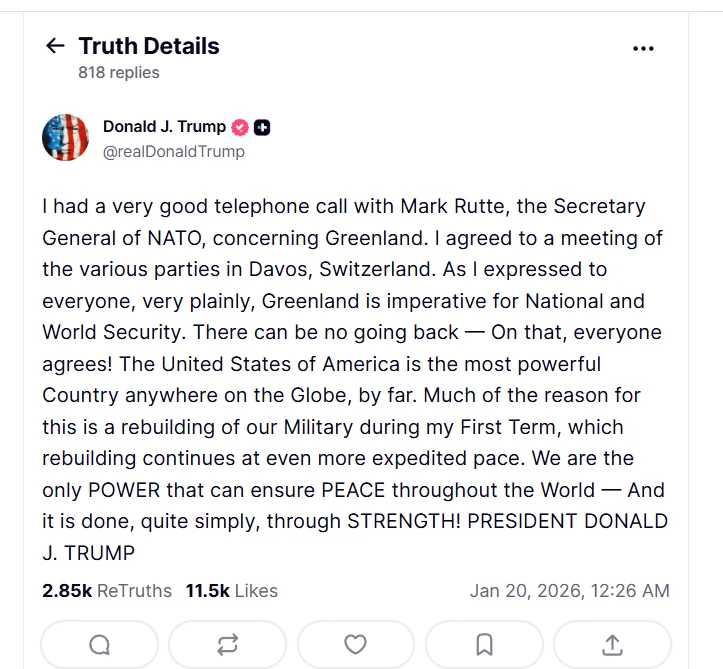Click the Jan 20, 2026 timestamp
The height and width of the screenshot is (669, 723).
pyautogui.click(x=569, y=591)
